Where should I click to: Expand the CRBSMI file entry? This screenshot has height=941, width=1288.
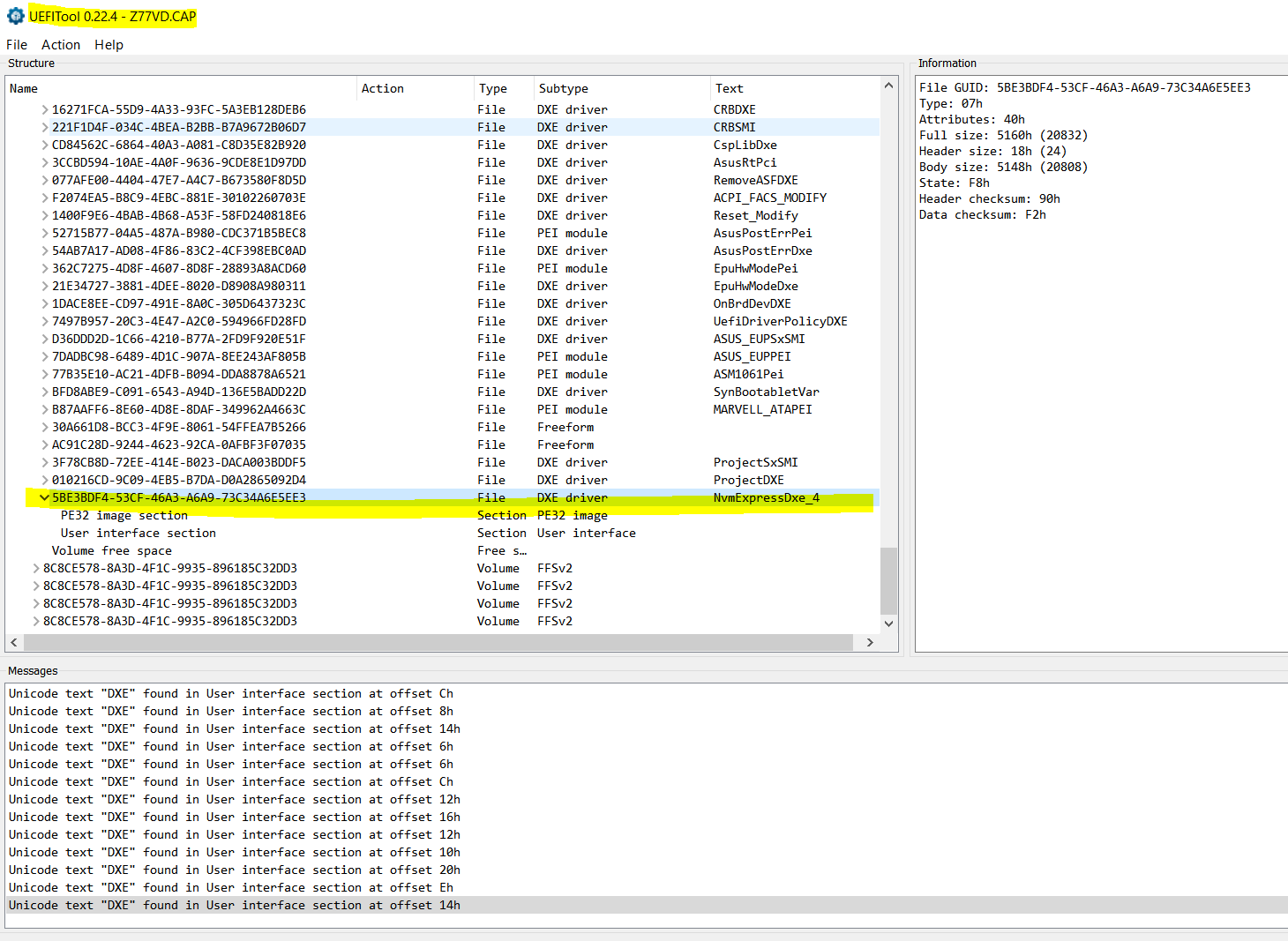[x=45, y=128]
